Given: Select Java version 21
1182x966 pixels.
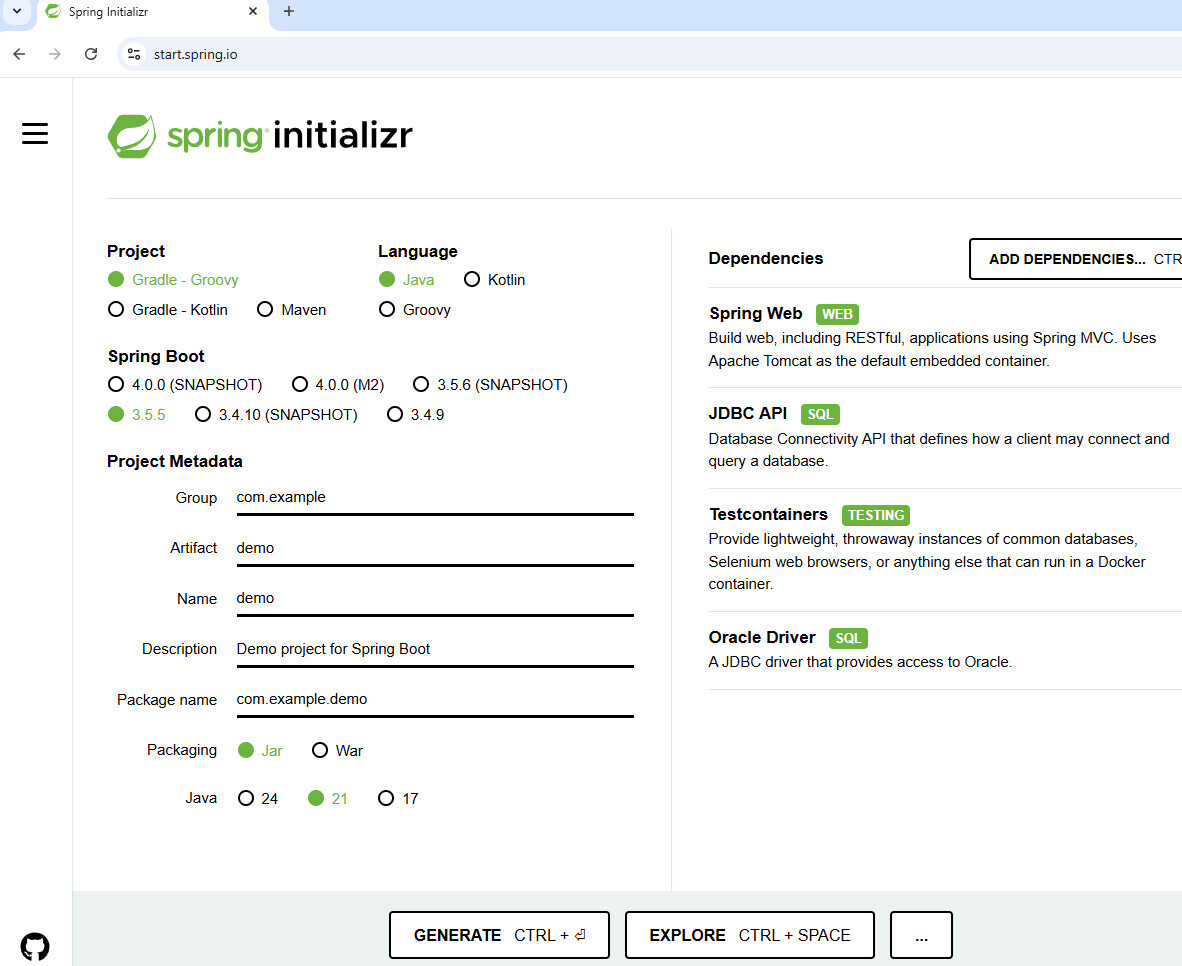Looking at the screenshot, I should coord(328,799).
